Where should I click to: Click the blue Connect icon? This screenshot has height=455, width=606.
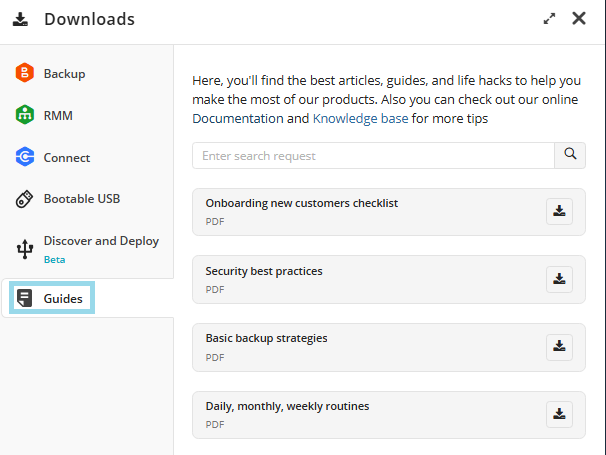[25, 157]
